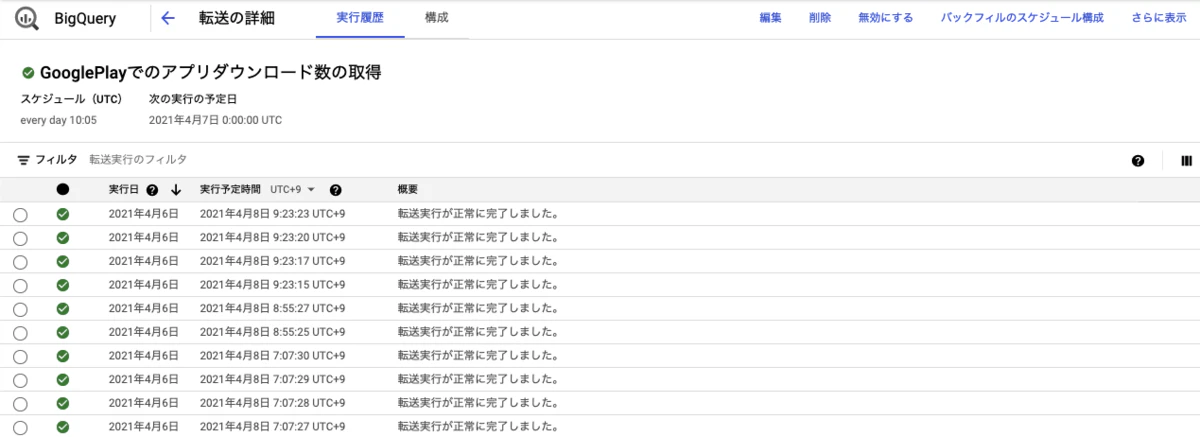The height and width of the screenshot is (437, 1200).
Task: Select the radio button for 7:07:29 run
Action: click(x=21, y=380)
